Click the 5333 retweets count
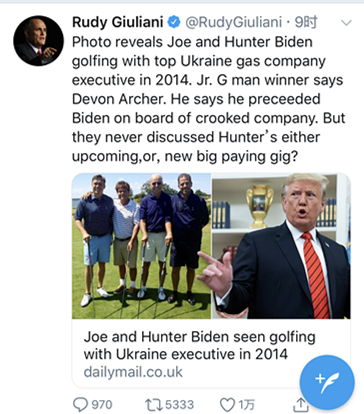The width and height of the screenshot is (364, 414). 180,405
